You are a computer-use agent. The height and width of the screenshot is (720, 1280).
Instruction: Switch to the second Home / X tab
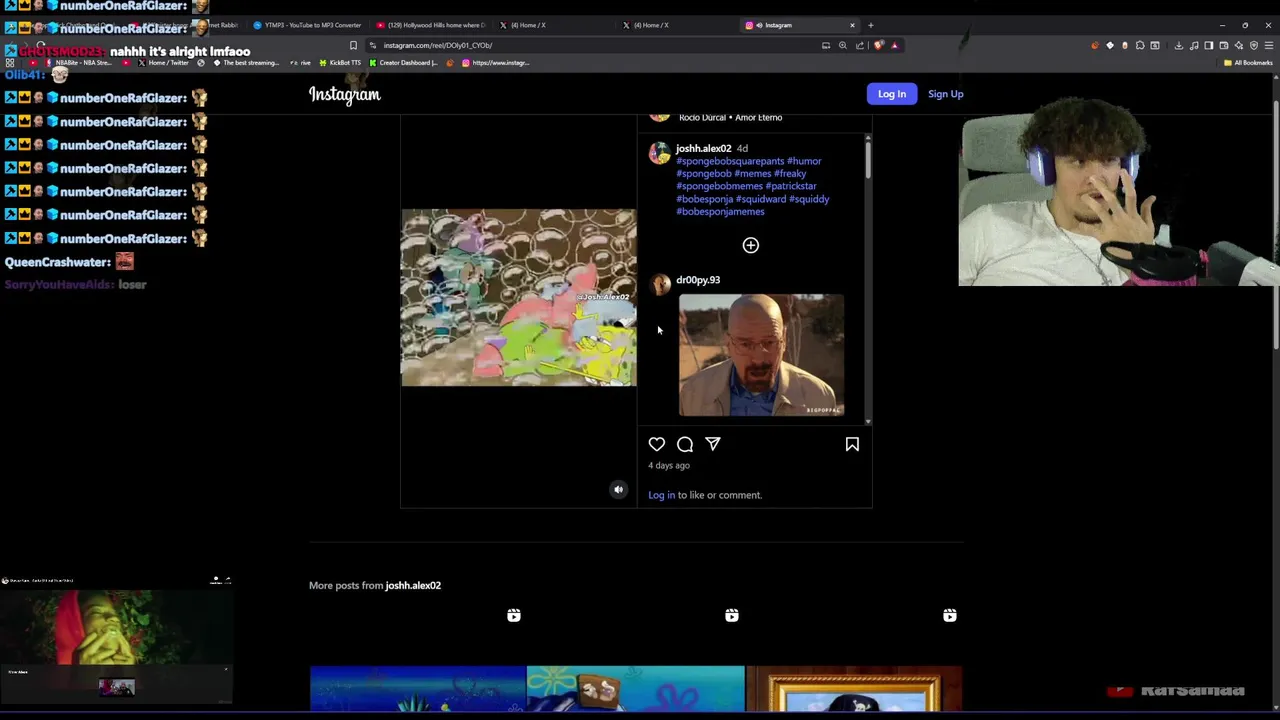coord(676,25)
